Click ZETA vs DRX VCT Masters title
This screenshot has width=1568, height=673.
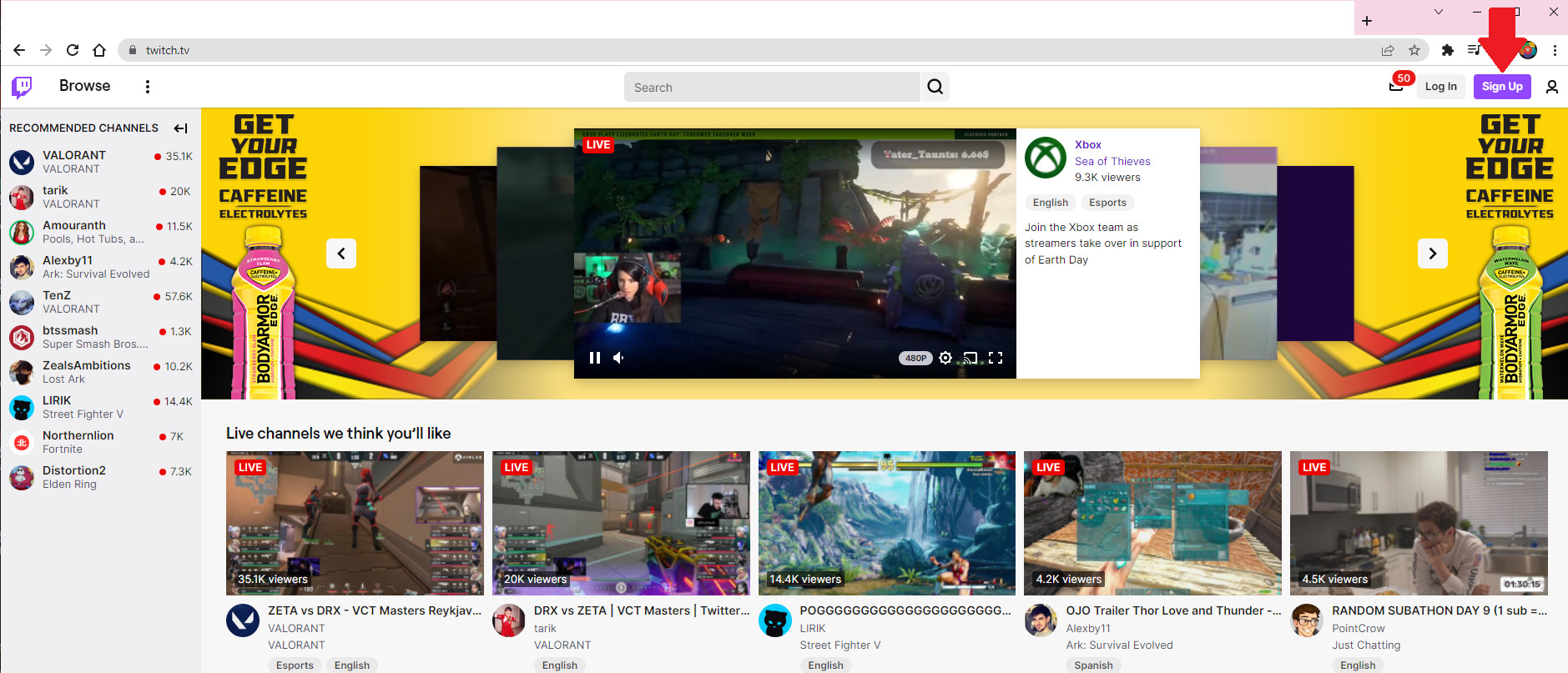coord(375,610)
